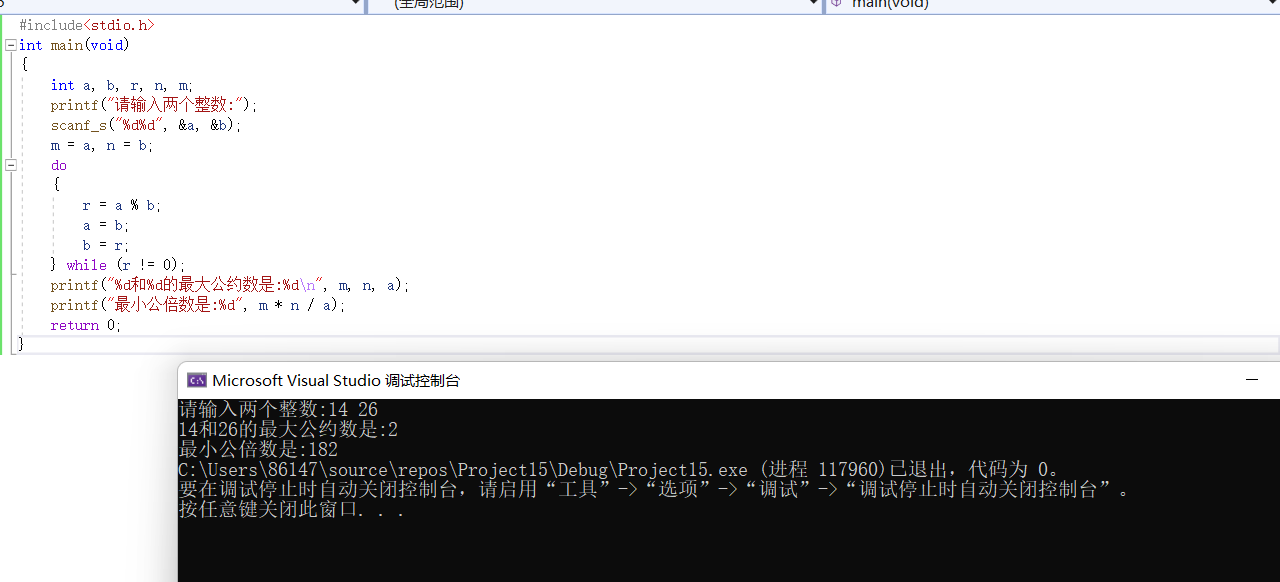
Task: Click the #include<stdio.h> line
Action: tap(87, 25)
